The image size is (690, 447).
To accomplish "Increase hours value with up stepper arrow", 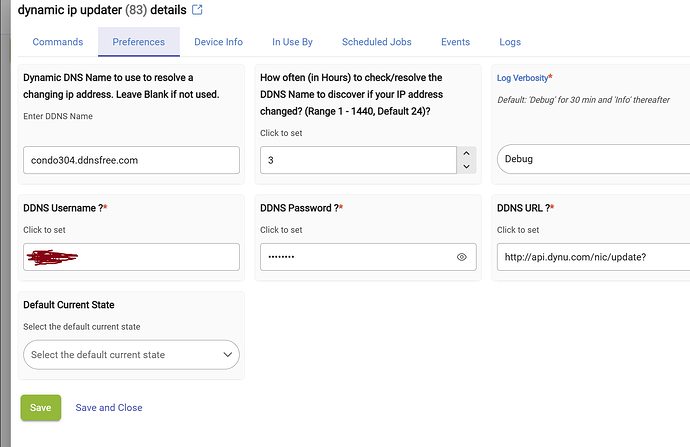I will tap(465, 154).
